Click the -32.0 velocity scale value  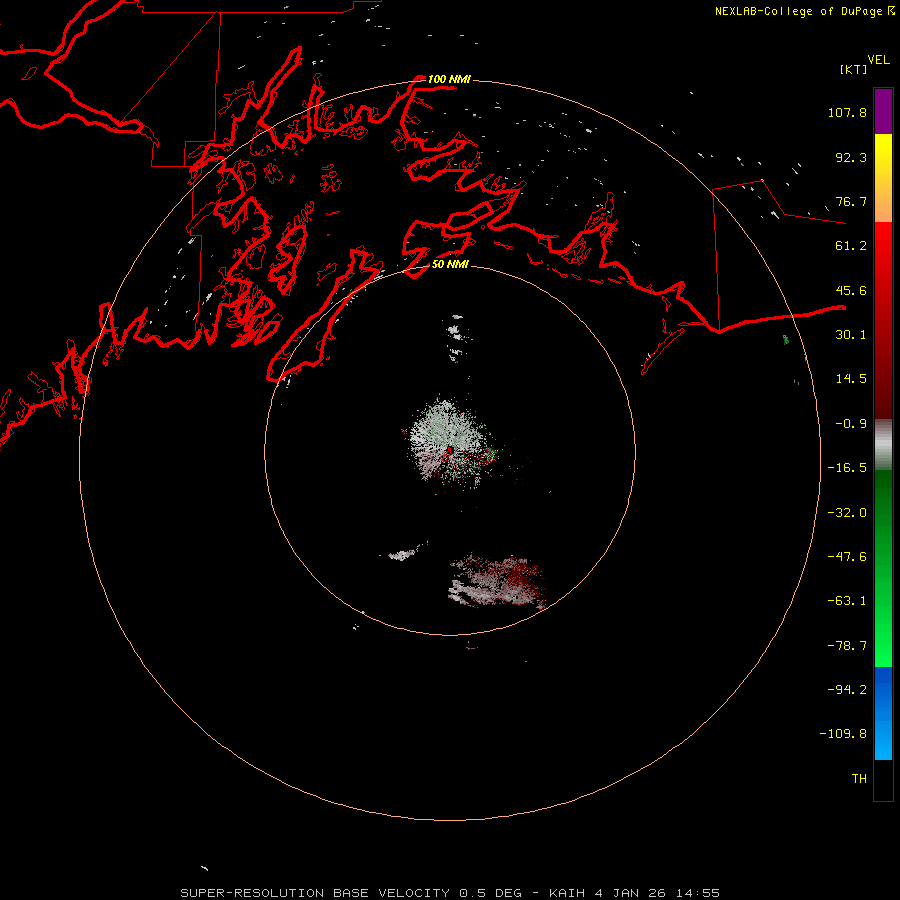pyautogui.click(x=847, y=513)
